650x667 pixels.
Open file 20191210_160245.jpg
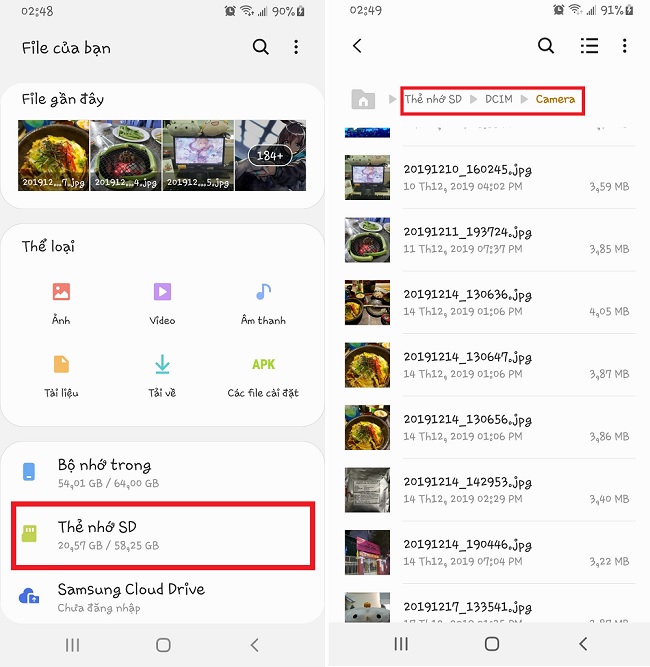click(490, 177)
